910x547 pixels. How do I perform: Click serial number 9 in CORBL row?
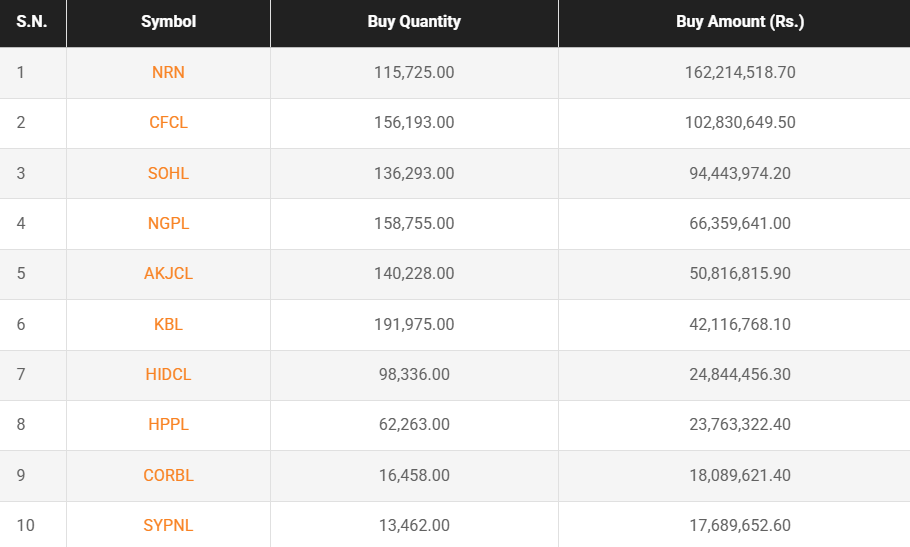pyautogui.click(x=21, y=475)
